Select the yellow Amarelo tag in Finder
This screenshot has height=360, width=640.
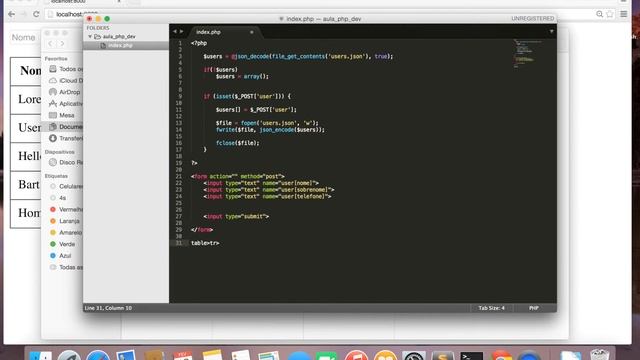coord(66,233)
